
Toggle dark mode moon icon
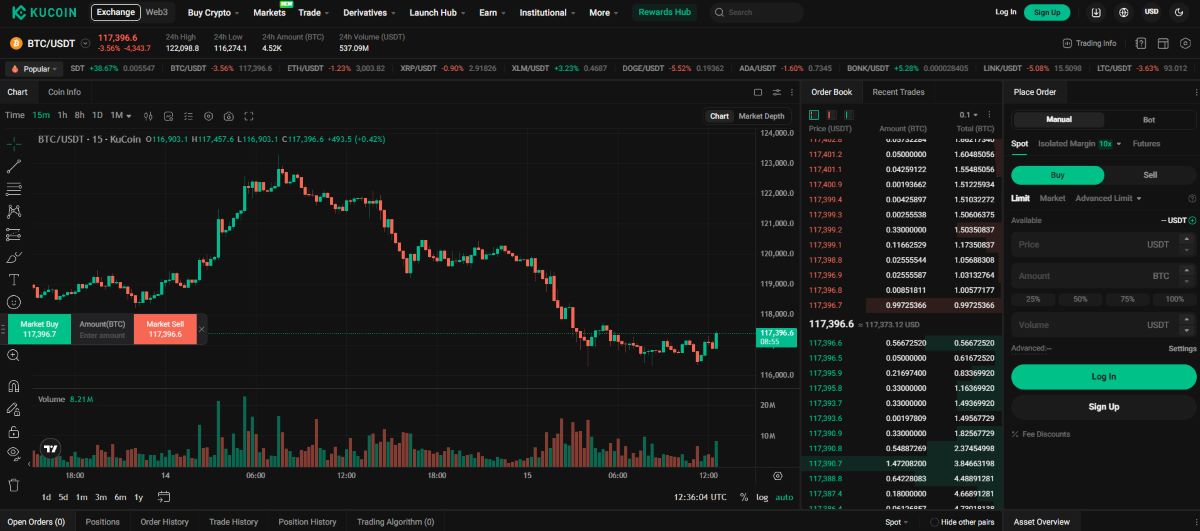pyautogui.click(x=1179, y=12)
